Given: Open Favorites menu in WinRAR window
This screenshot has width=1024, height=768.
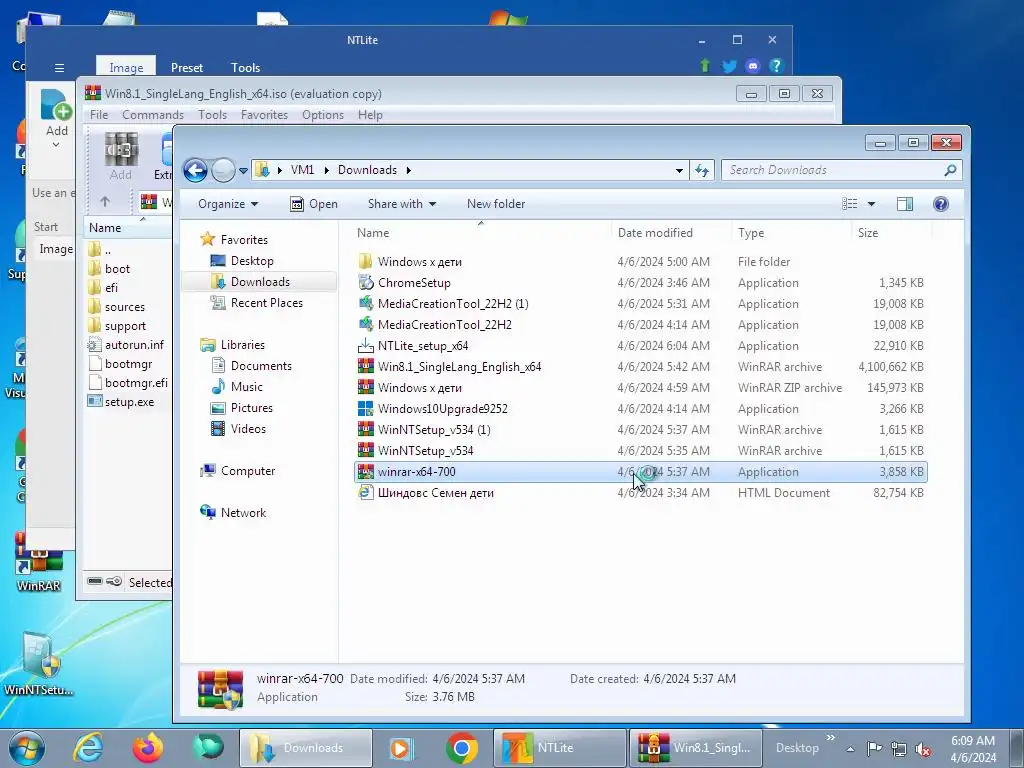Looking at the screenshot, I should click(264, 115).
